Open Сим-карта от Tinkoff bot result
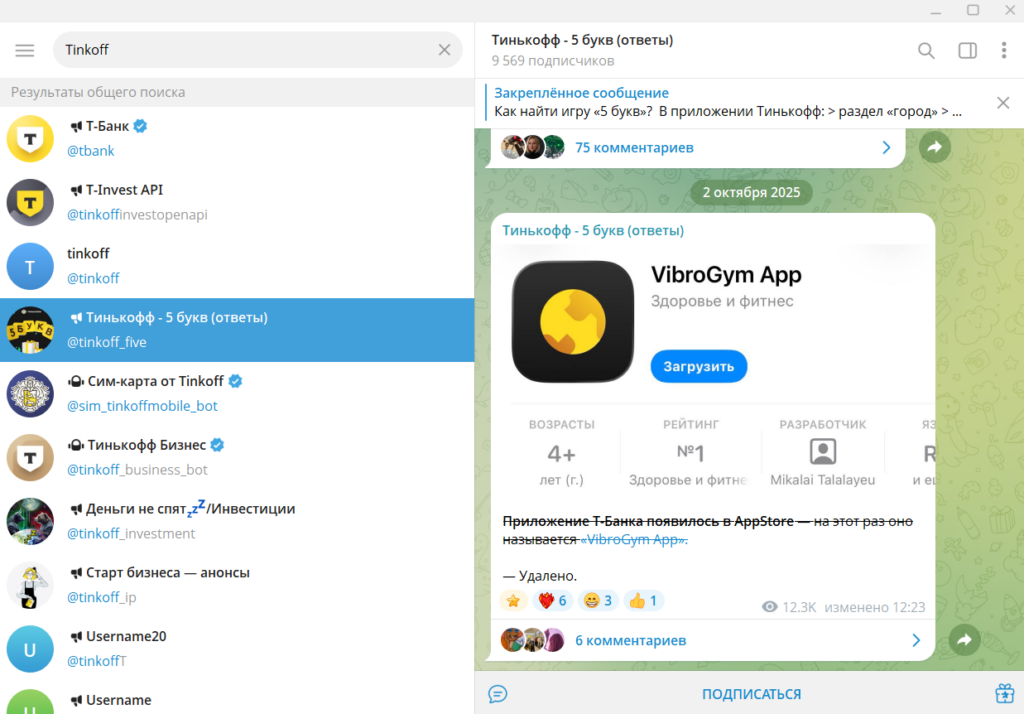 237,394
